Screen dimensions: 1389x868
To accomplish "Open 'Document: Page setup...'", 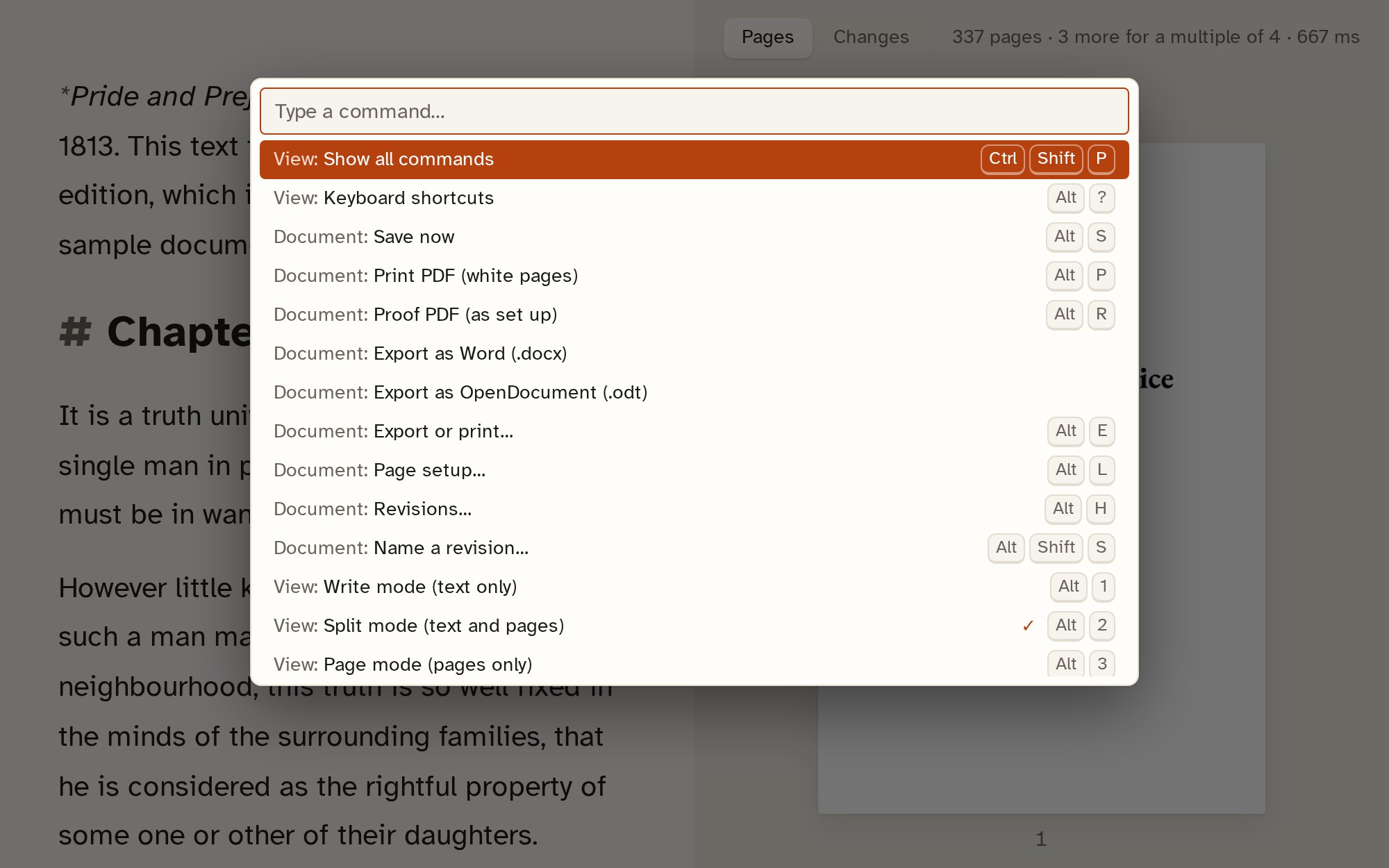I will click(694, 470).
